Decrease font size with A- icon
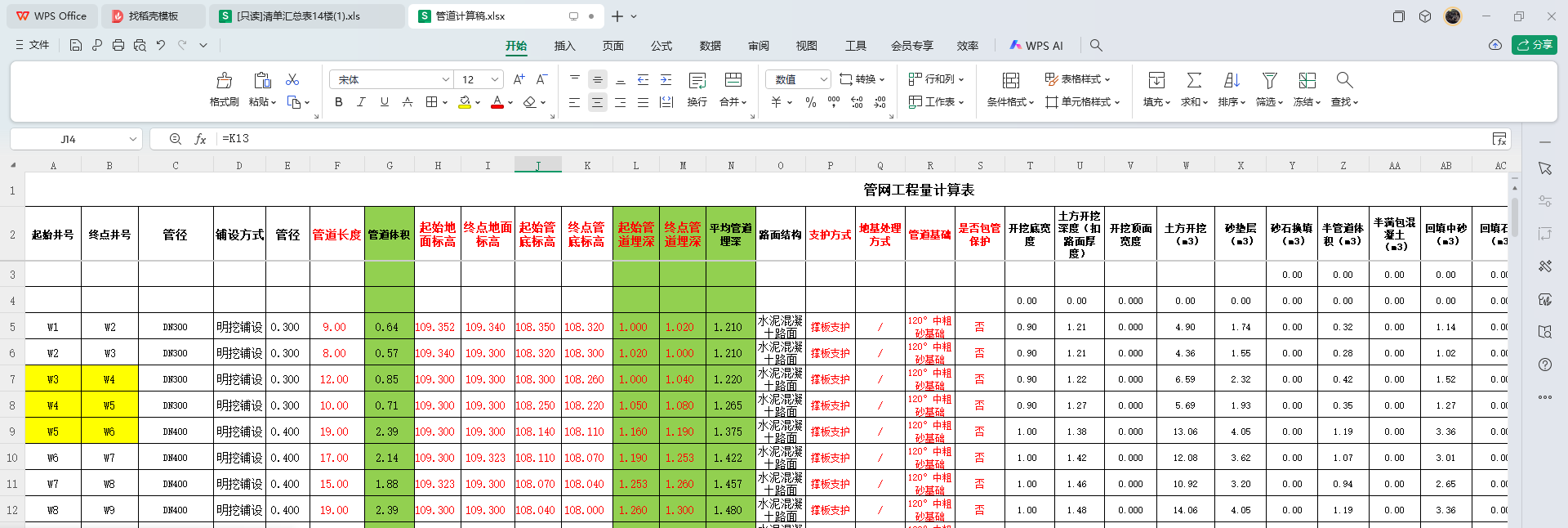This screenshot has height=528, width=1568. (x=541, y=79)
